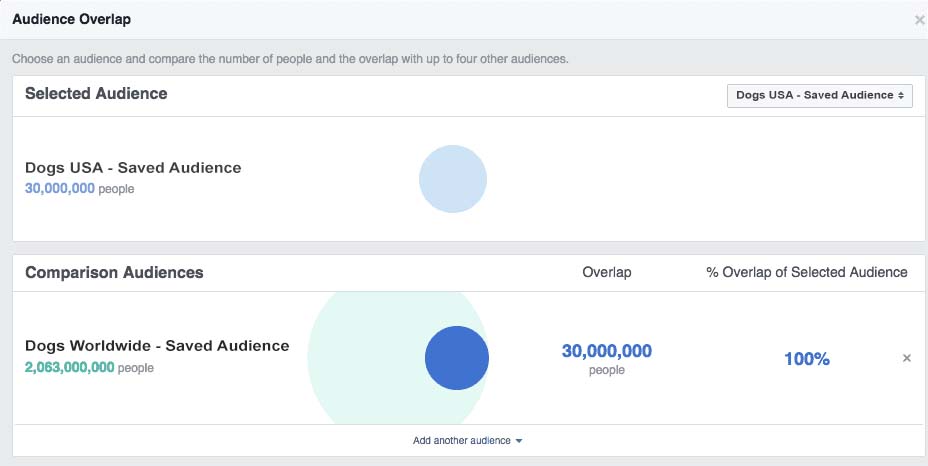Click the 30,000,000 count under Dogs USA

tap(60, 188)
